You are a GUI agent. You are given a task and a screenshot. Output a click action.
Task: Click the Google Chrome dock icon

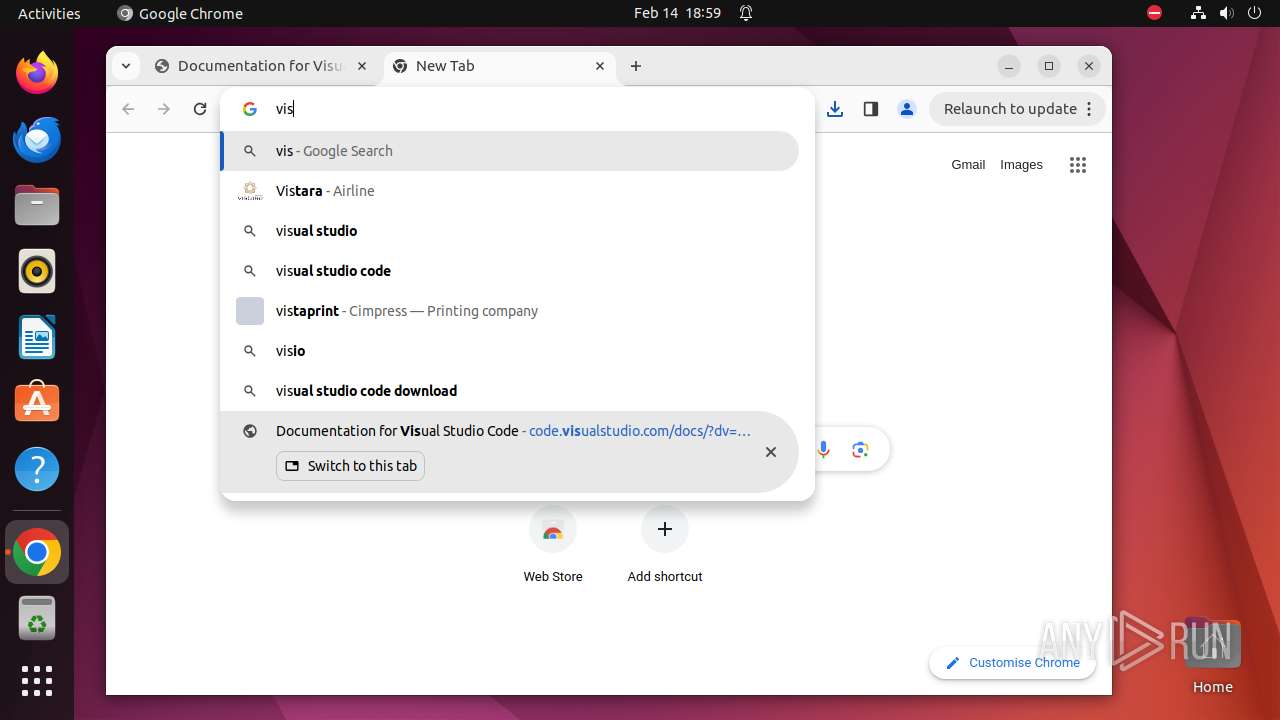click(x=37, y=552)
